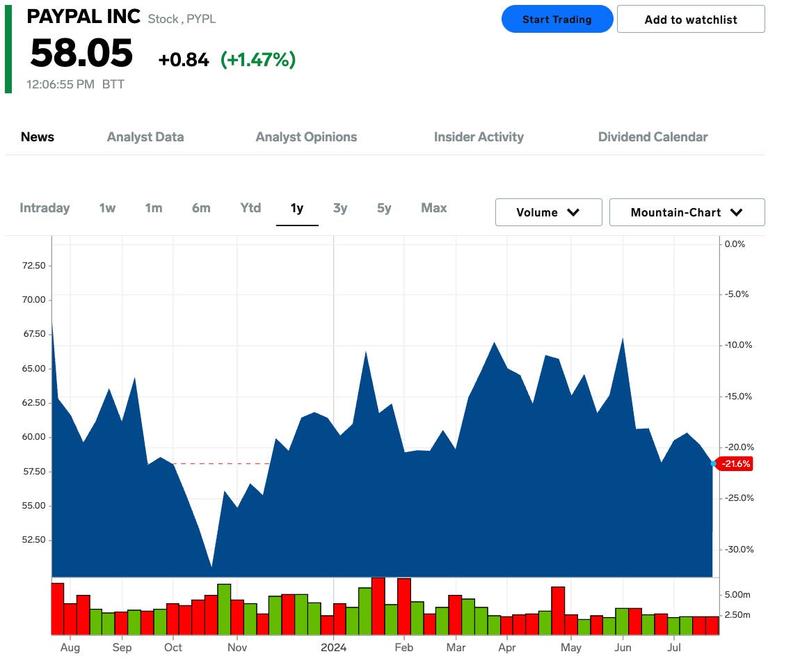Click the 2024 x-axis label
Screen dimensions: 800x668
click(333, 647)
